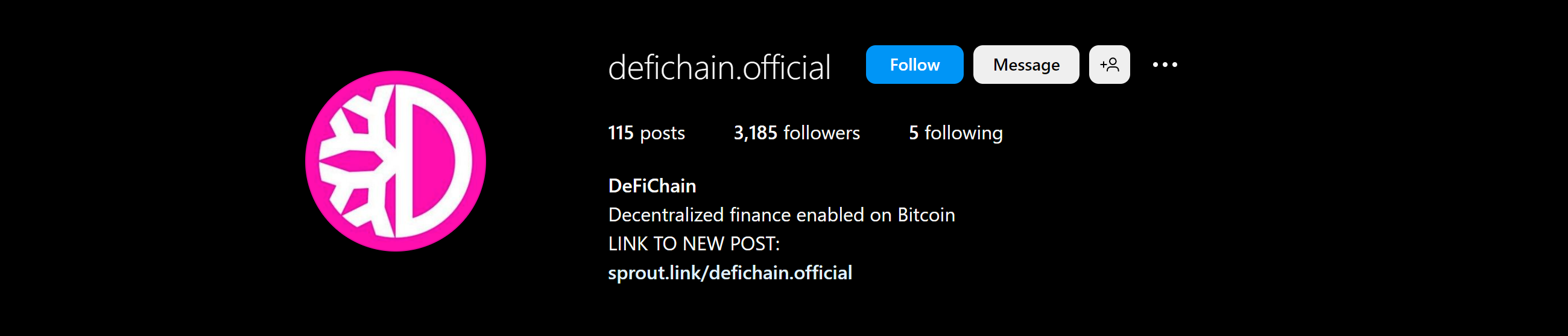Viewport: 1568px width, 336px height.
Task: Select the DeFiChain display name
Action: [652, 186]
